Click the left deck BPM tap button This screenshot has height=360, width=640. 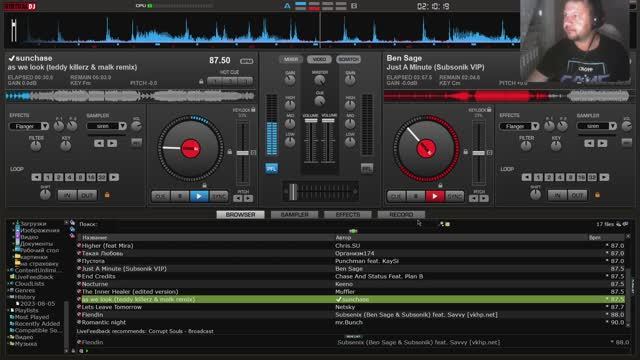[x=246, y=61]
